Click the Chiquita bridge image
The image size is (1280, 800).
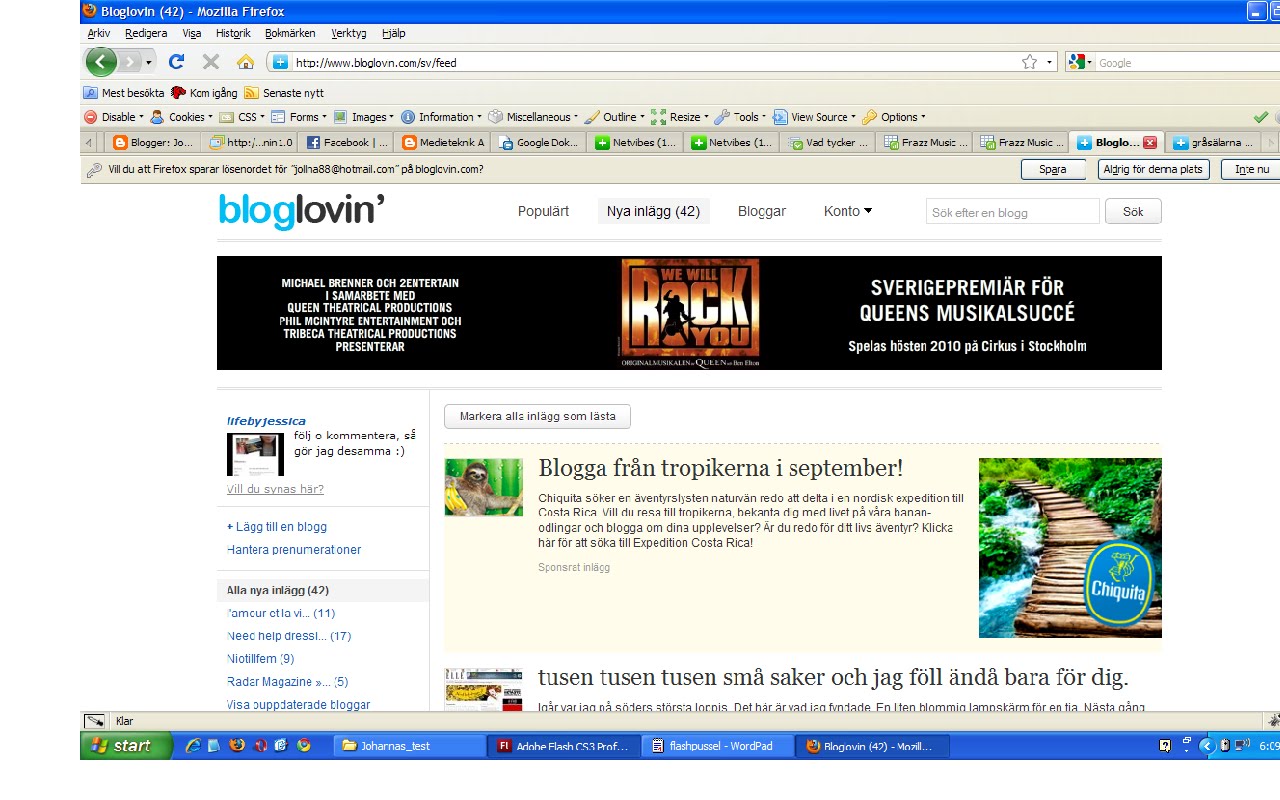click(1070, 548)
